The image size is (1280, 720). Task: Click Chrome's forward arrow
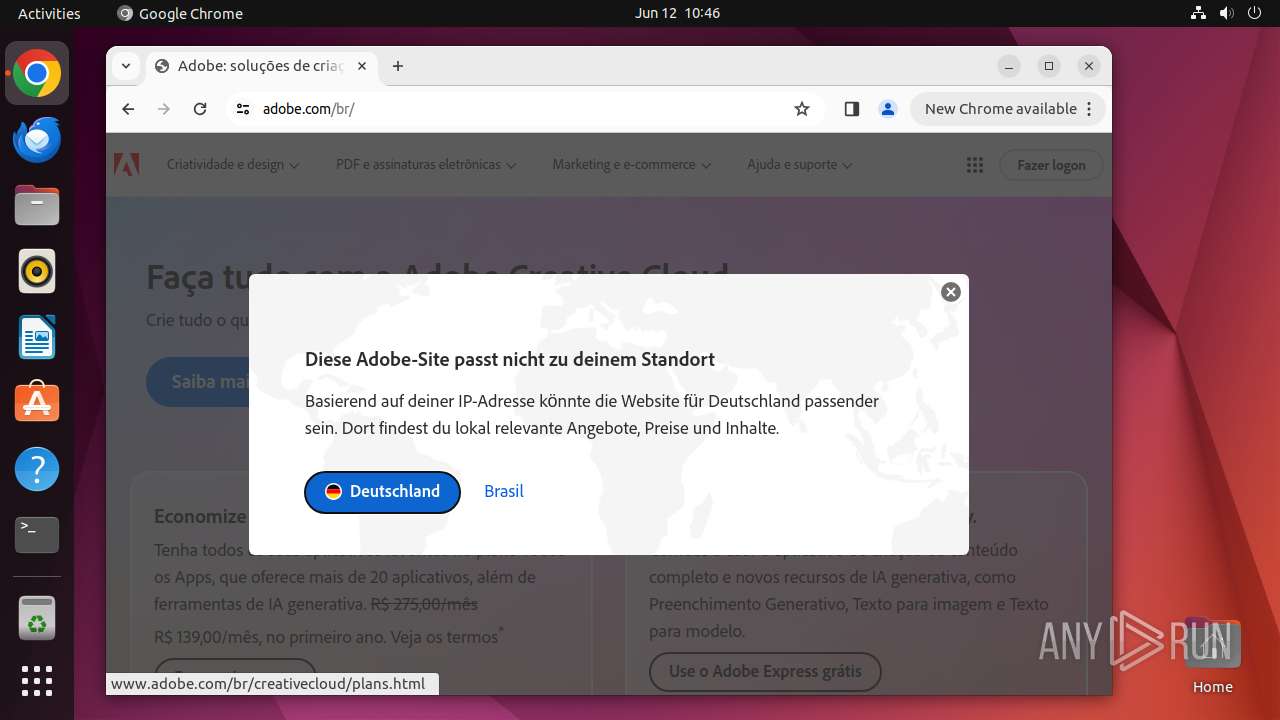pyautogui.click(x=164, y=109)
